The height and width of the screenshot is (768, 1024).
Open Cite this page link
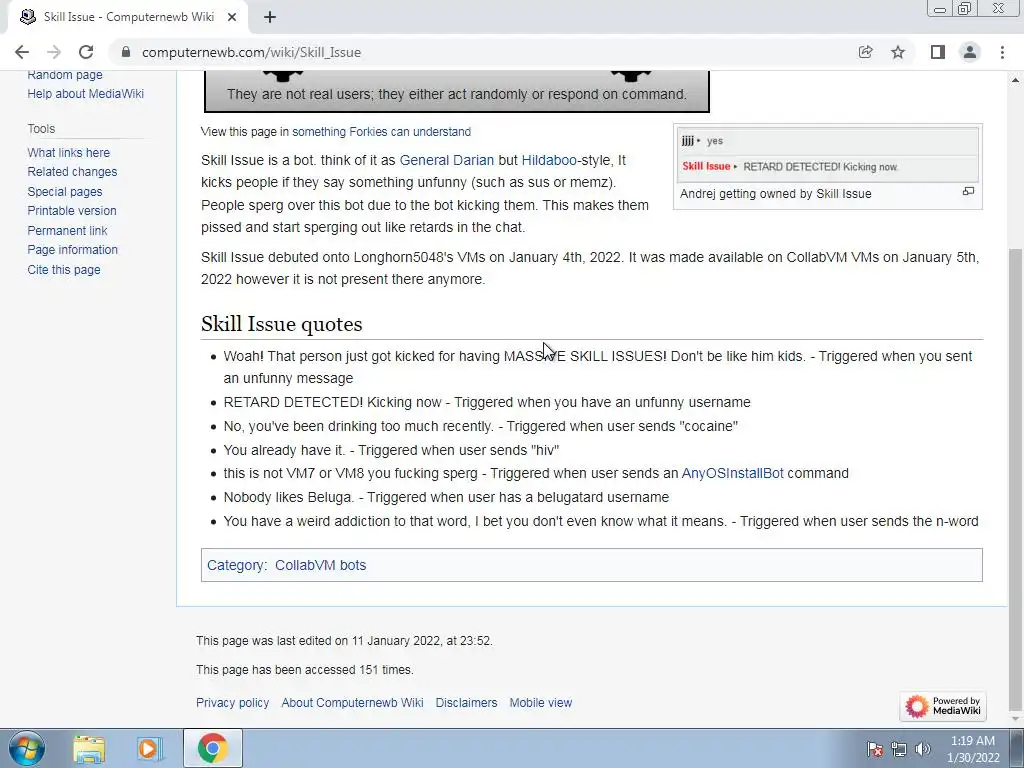point(64,269)
